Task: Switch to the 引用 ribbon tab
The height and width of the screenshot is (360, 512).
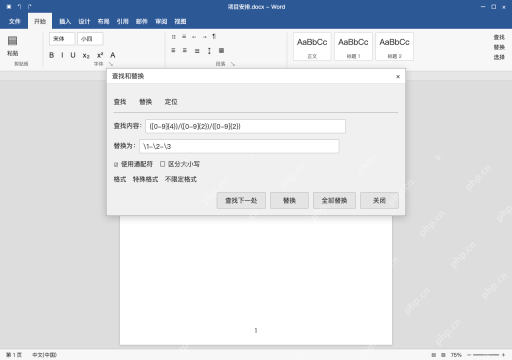Action: [x=122, y=21]
